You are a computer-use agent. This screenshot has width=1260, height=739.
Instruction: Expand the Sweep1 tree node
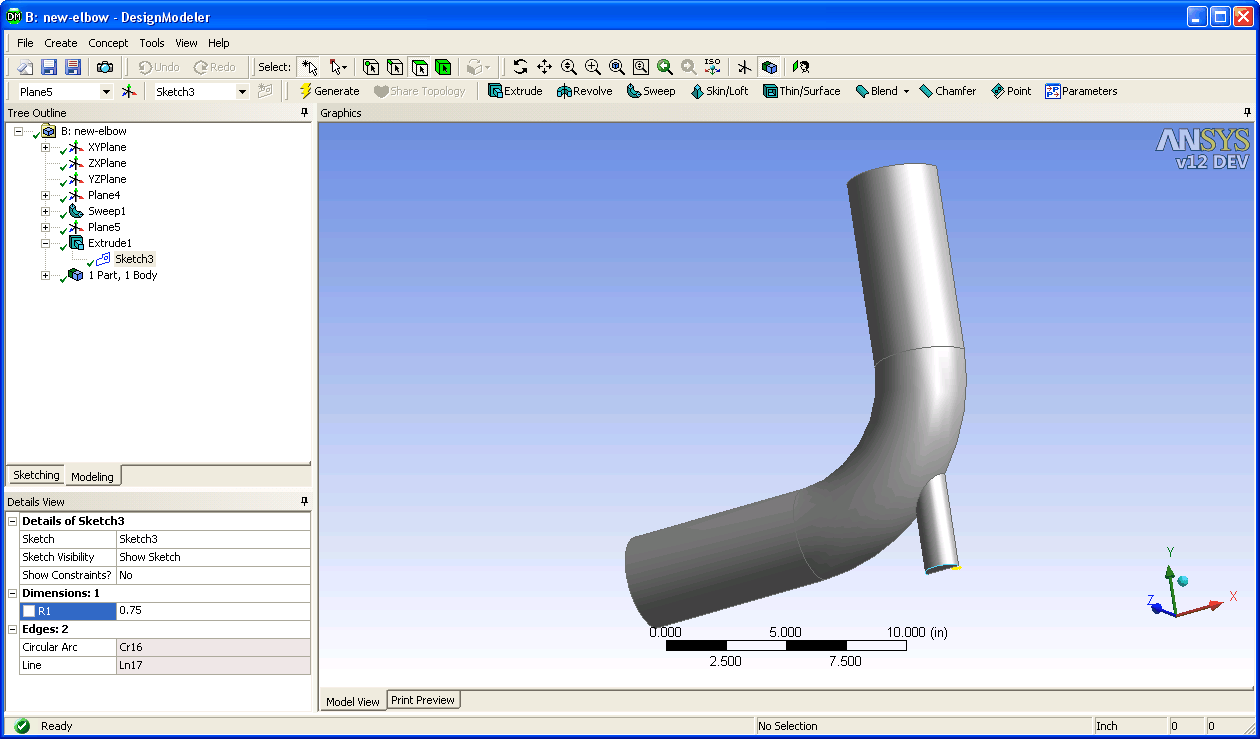pyautogui.click(x=45, y=211)
